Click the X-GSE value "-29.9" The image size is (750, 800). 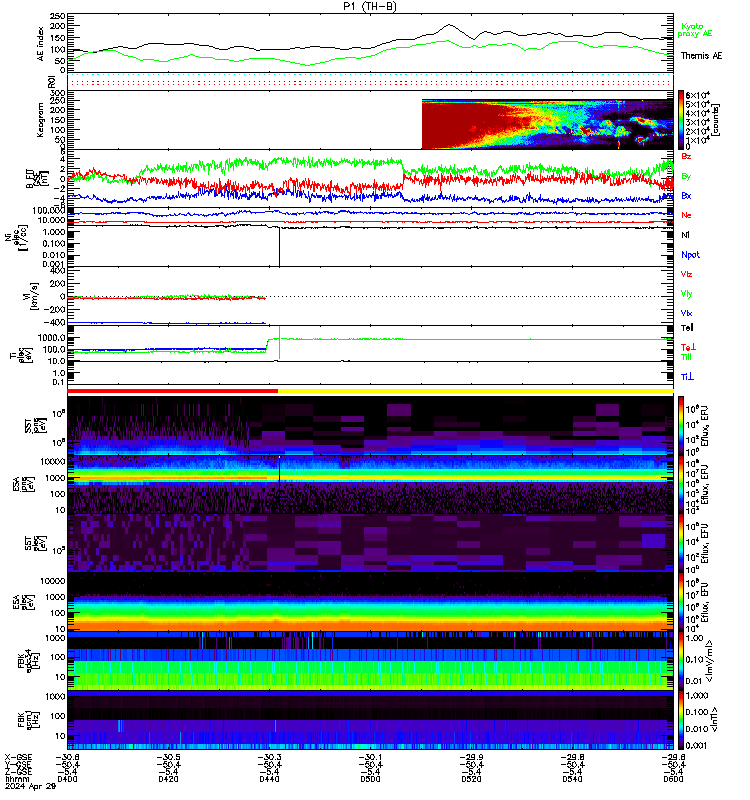tap(471, 758)
